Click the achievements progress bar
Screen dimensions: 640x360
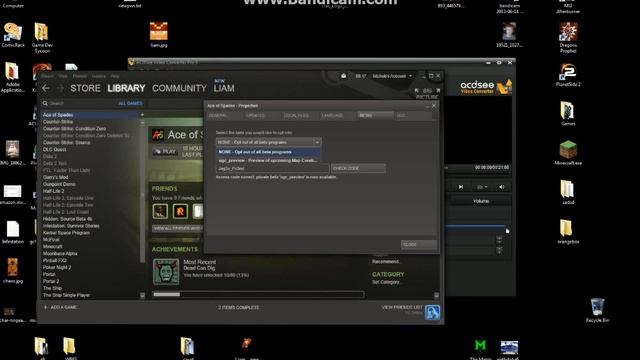(x=258, y=294)
